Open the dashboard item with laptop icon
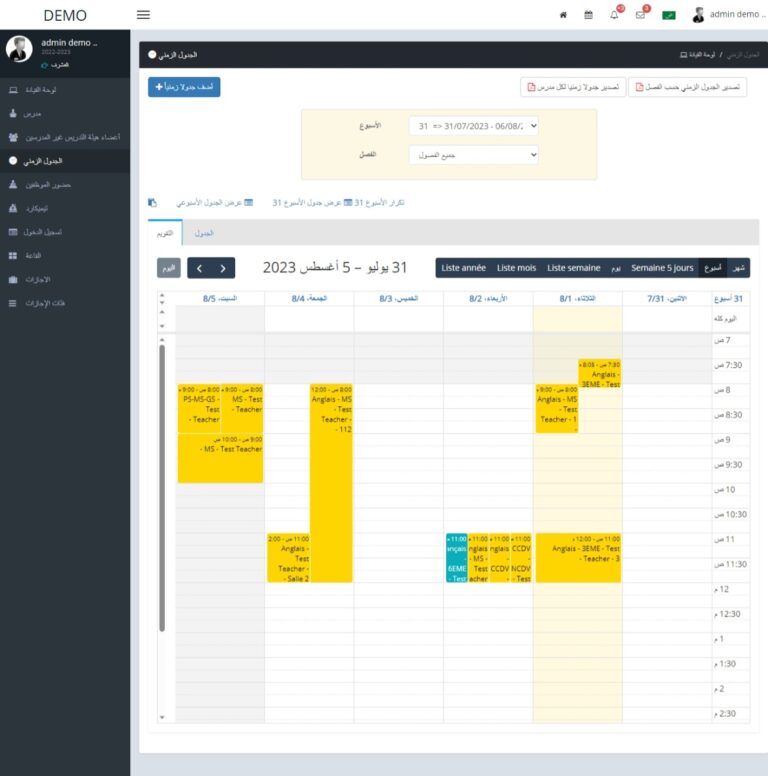This screenshot has width=768, height=776. [x=65, y=90]
